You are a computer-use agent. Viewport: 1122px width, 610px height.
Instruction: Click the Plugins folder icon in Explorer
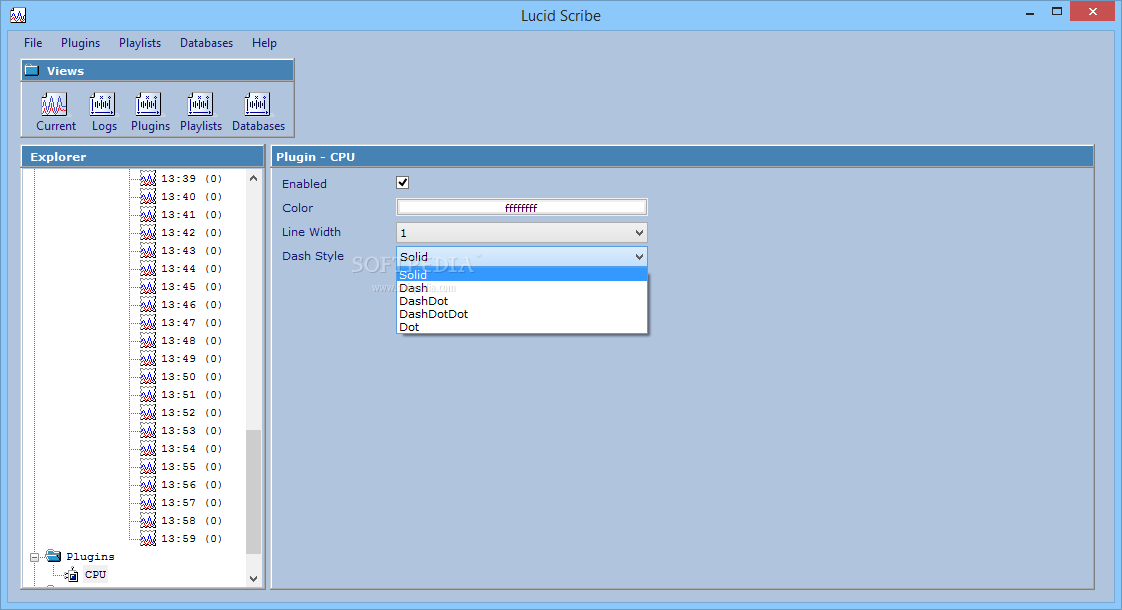point(53,556)
